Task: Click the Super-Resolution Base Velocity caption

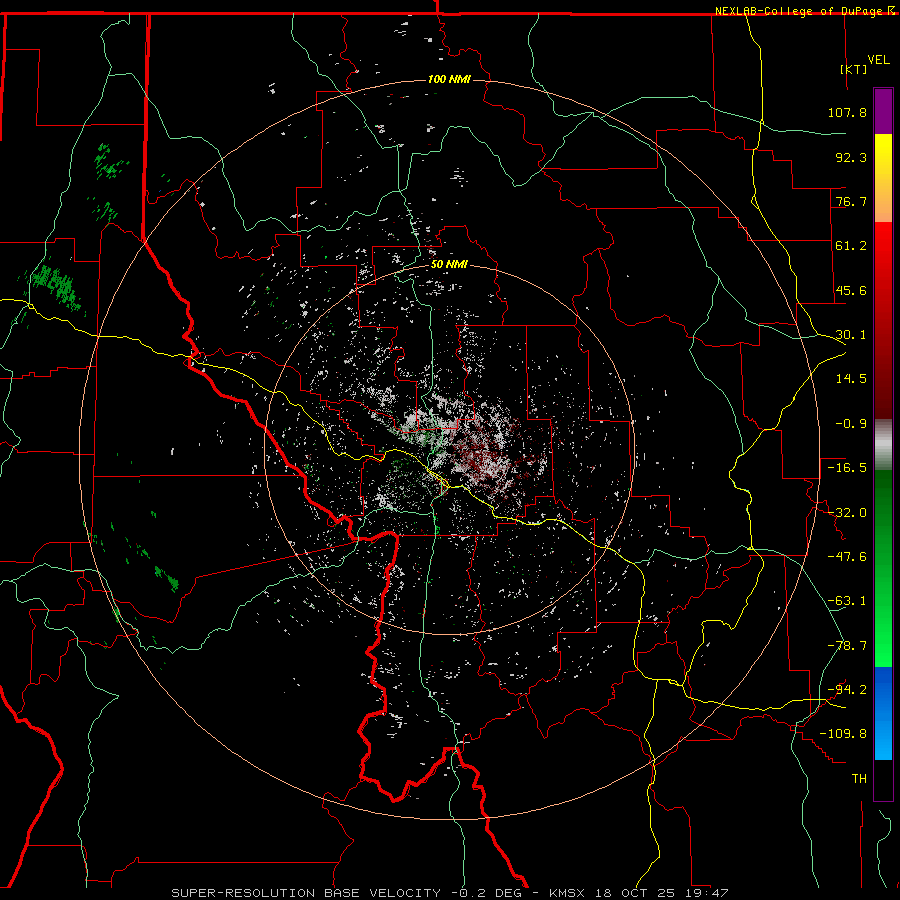Action: [450, 893]
